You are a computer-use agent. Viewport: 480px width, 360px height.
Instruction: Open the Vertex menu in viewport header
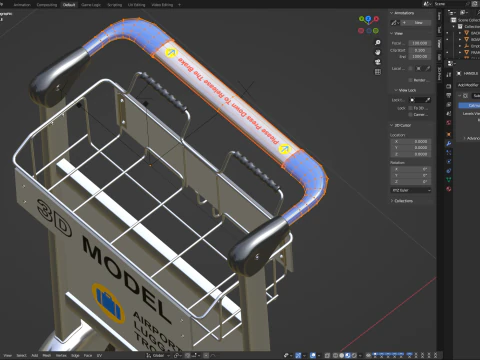click(x=61, y=356)
